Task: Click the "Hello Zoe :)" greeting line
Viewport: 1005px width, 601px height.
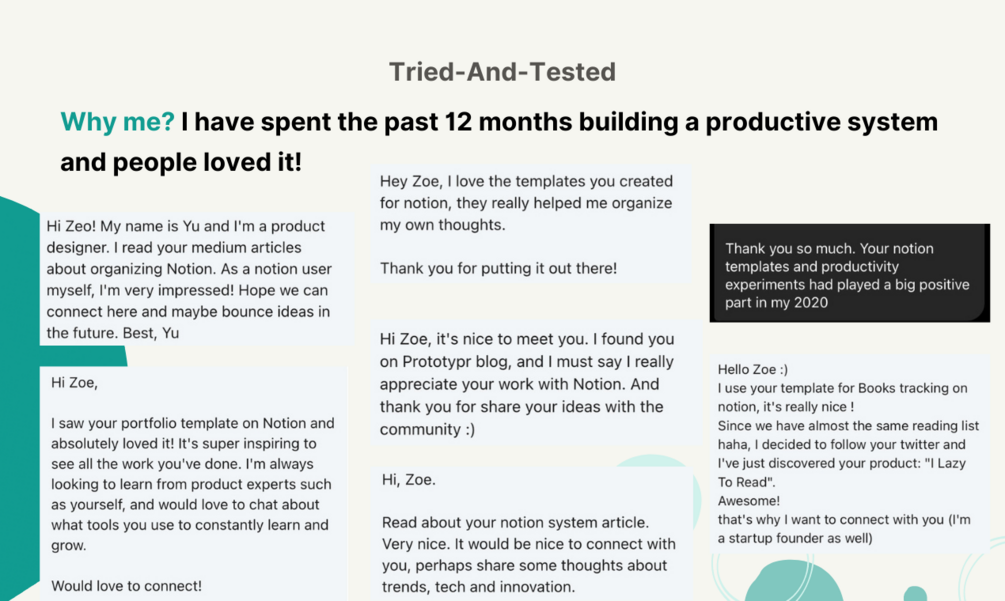Action: [x=752, y=369]
